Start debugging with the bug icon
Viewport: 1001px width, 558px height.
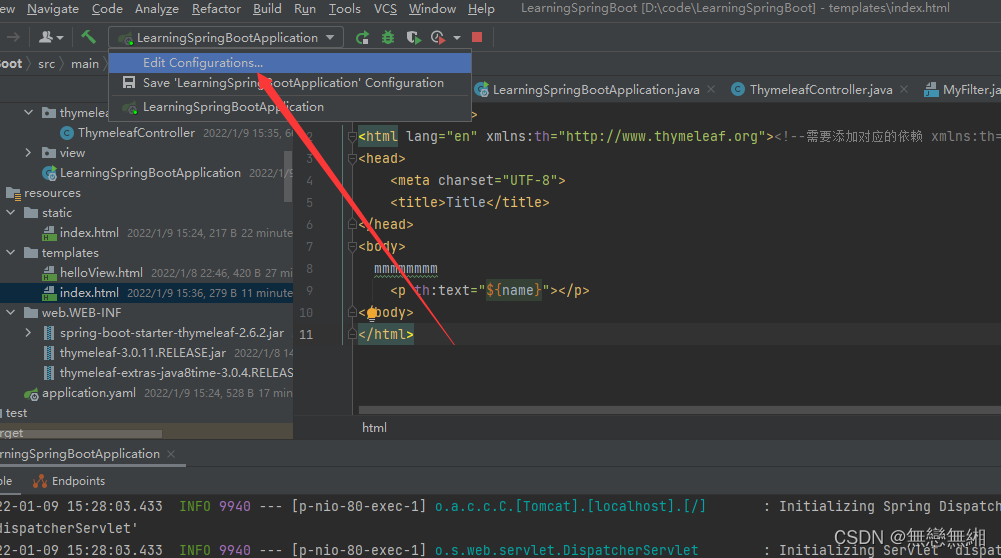click(388, 38)
